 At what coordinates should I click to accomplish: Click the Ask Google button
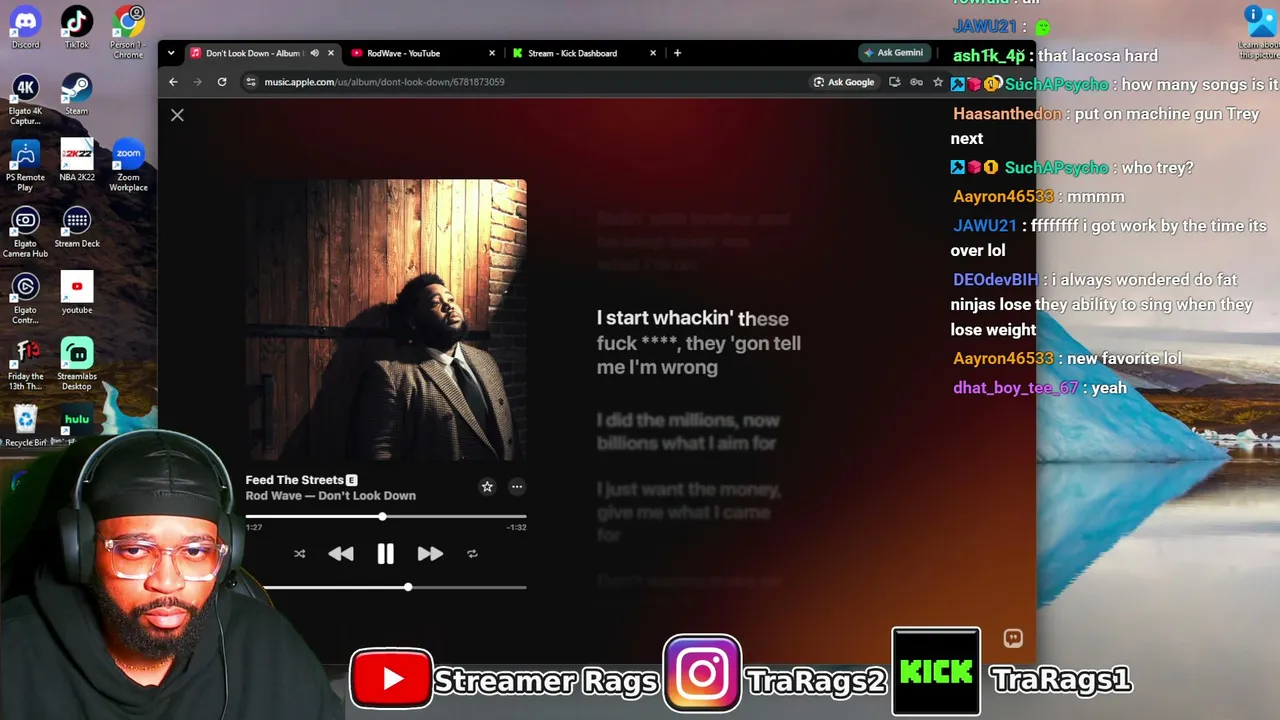(x=844, y=82)
